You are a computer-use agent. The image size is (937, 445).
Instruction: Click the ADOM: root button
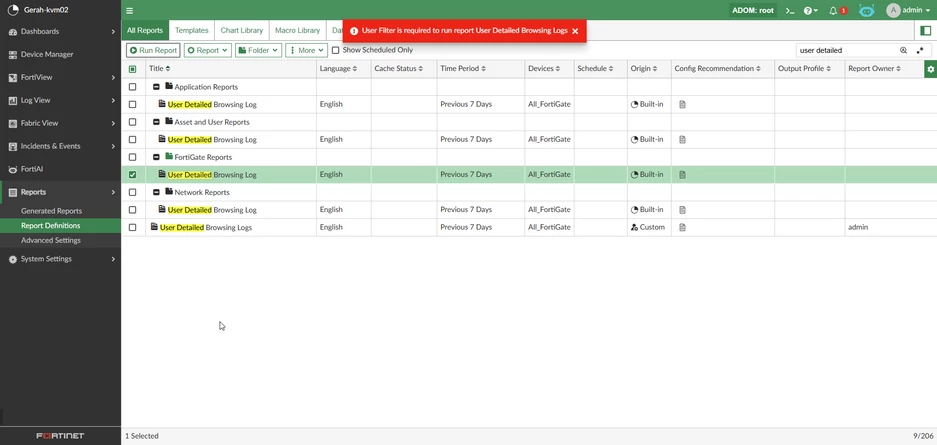(752, 10)
